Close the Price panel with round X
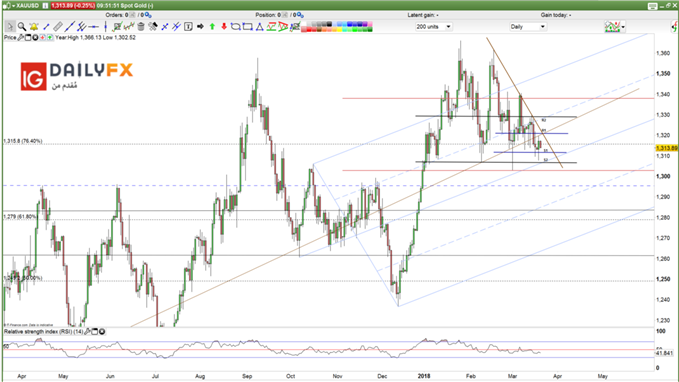 (x=35, y=38)
